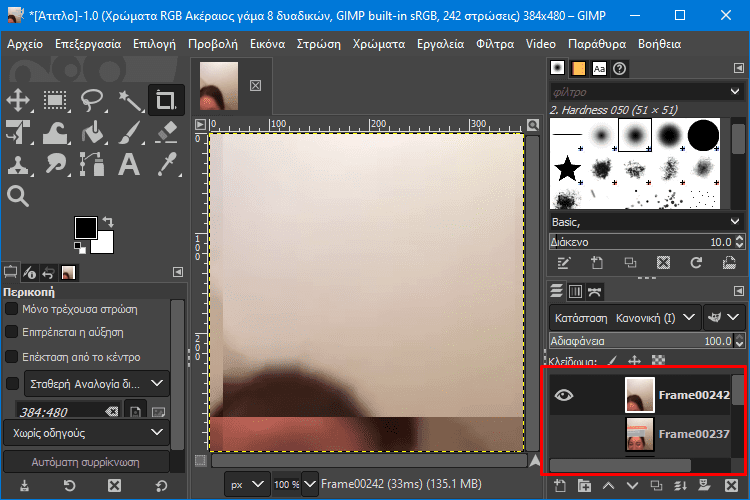This screenshot has width=750, height=500.
Task: Select the Fuzzy Select magic wand tool
Action: point(129,100)
